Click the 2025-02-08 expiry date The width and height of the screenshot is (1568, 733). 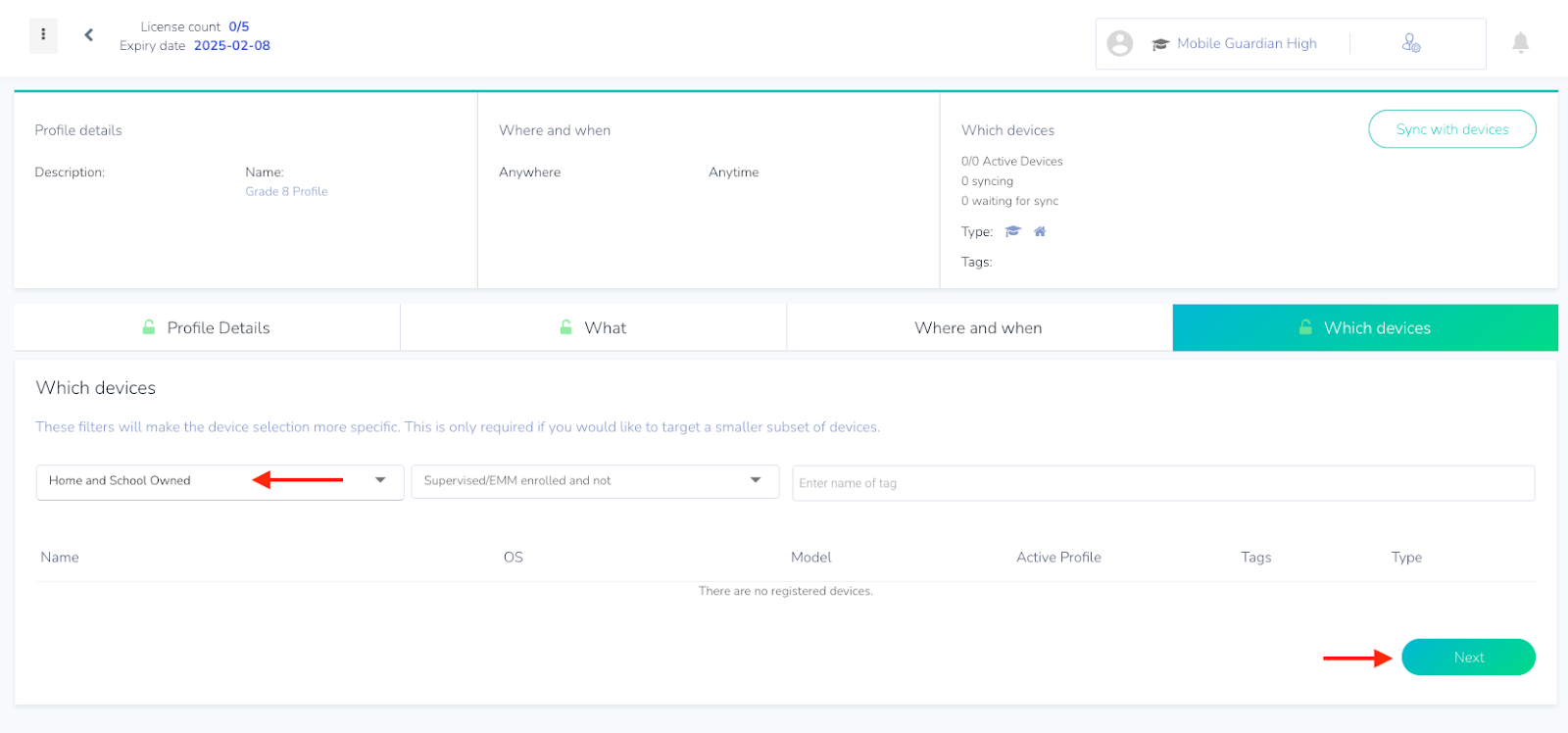[232, 45]
